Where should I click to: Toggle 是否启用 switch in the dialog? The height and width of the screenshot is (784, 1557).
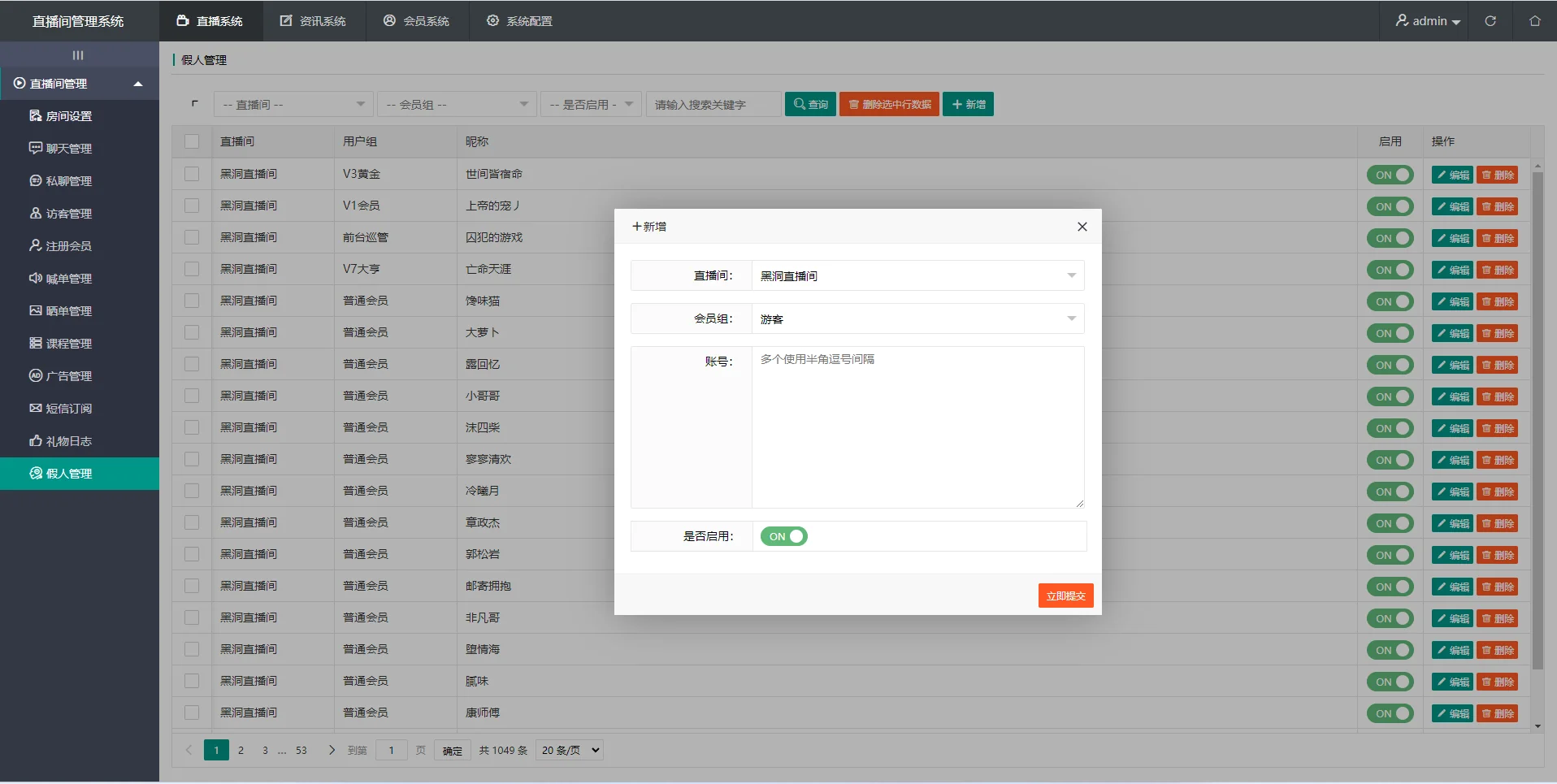tap(783, 536)
